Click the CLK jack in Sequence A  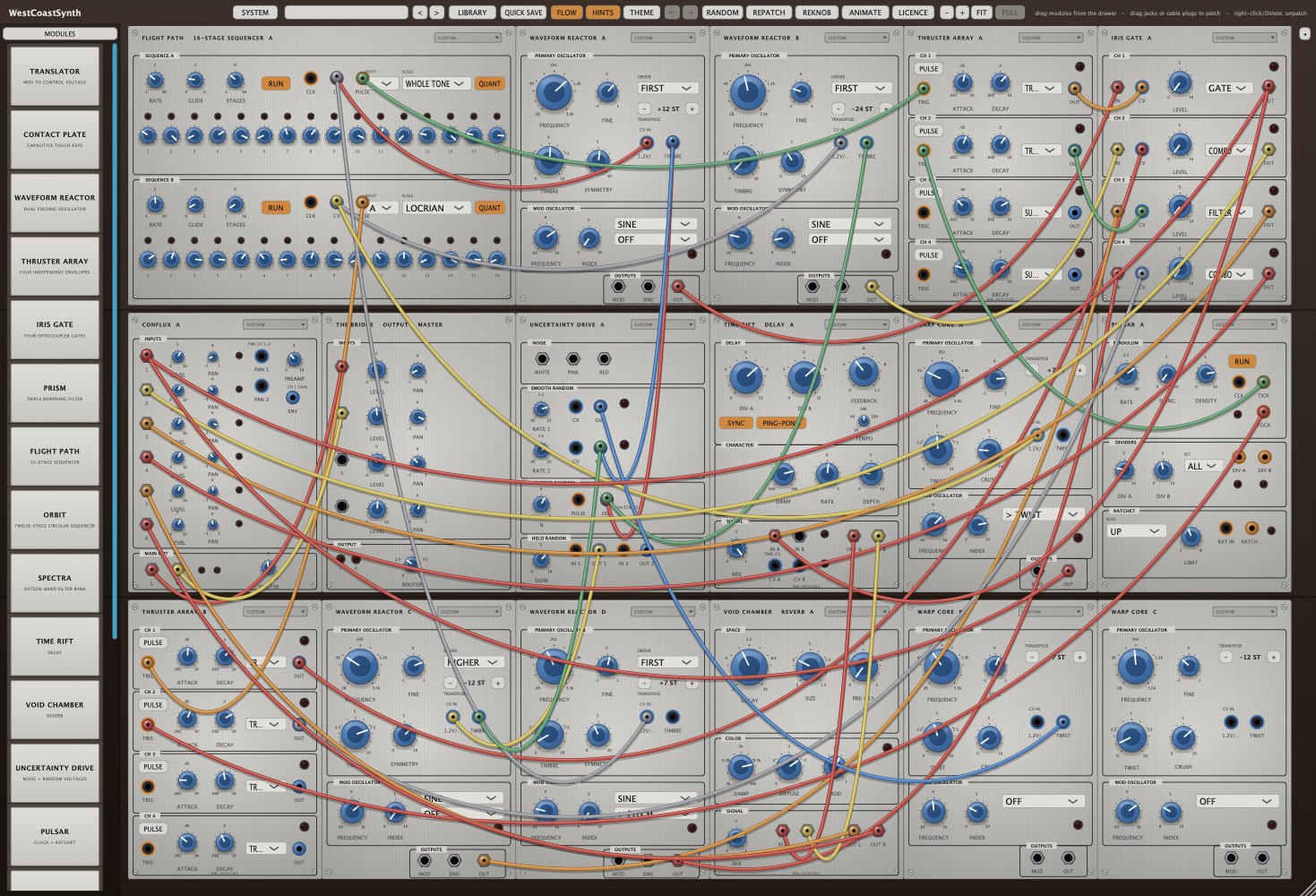[311, 78]
